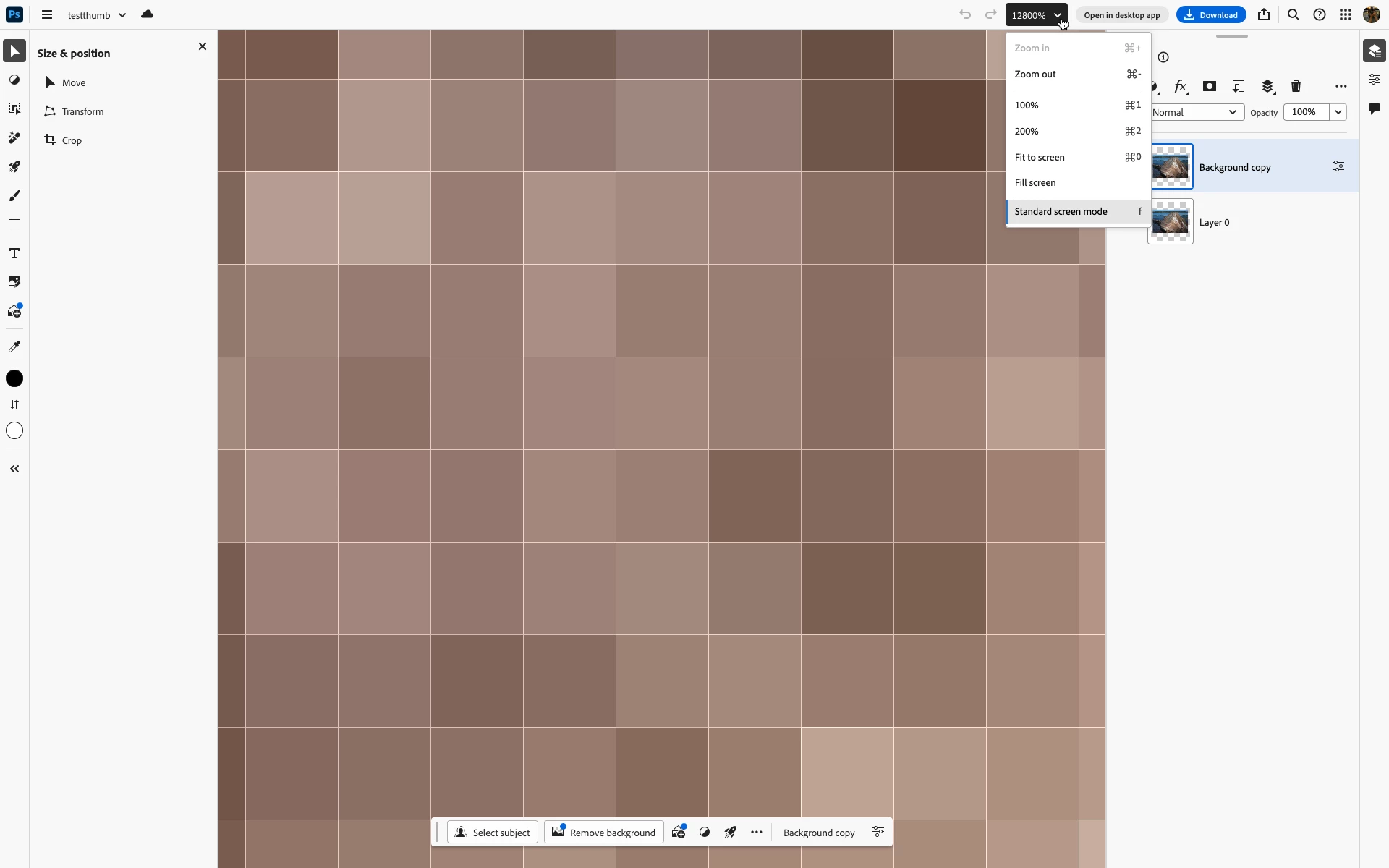Viewport: 1389px width, 868px height.
Task: Click the Rectangle shape tool
Action: click(14, 224)
